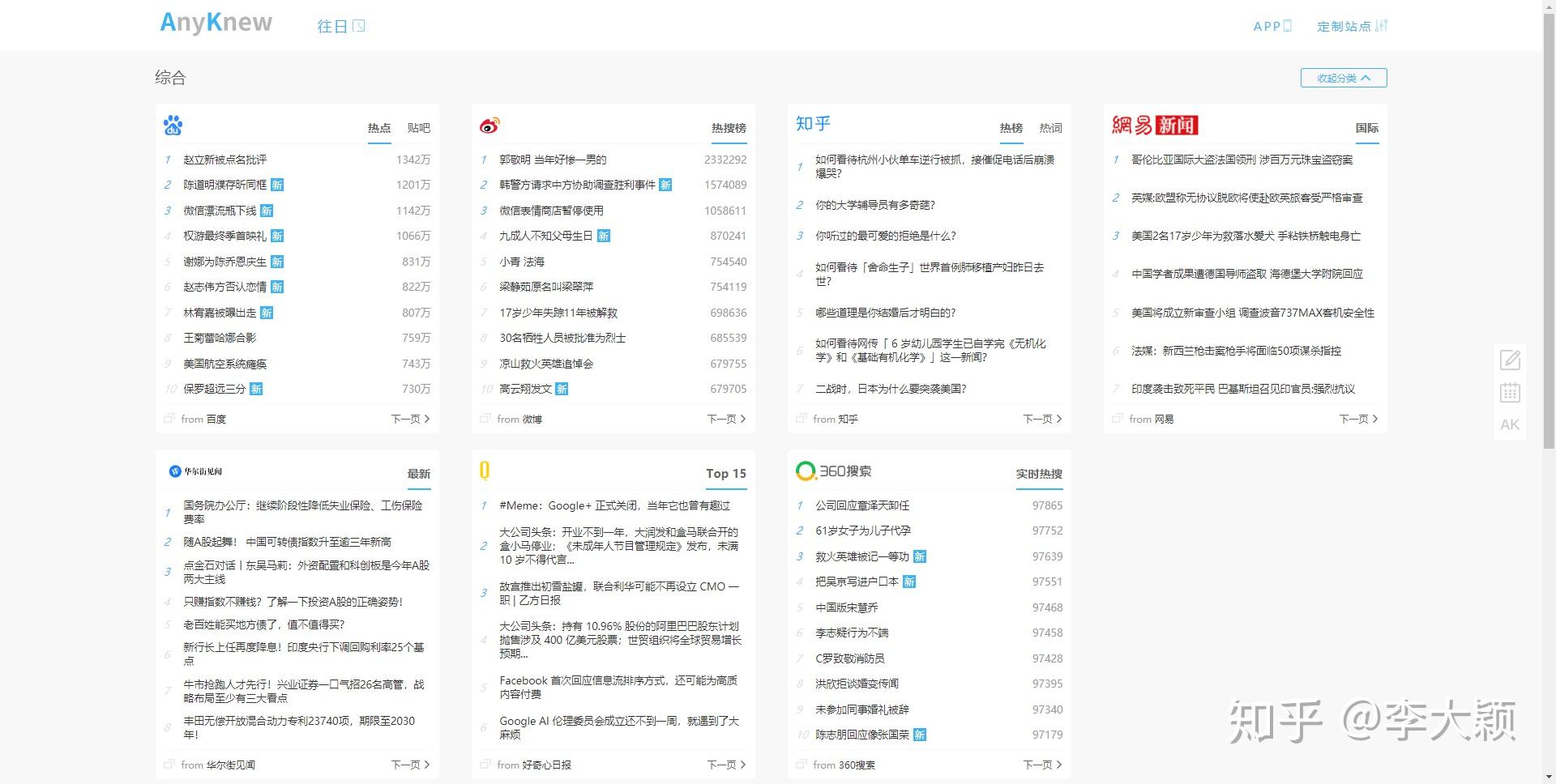
Task: Click the 华尔街见闻 logo
Action: (x=195, y=471)
